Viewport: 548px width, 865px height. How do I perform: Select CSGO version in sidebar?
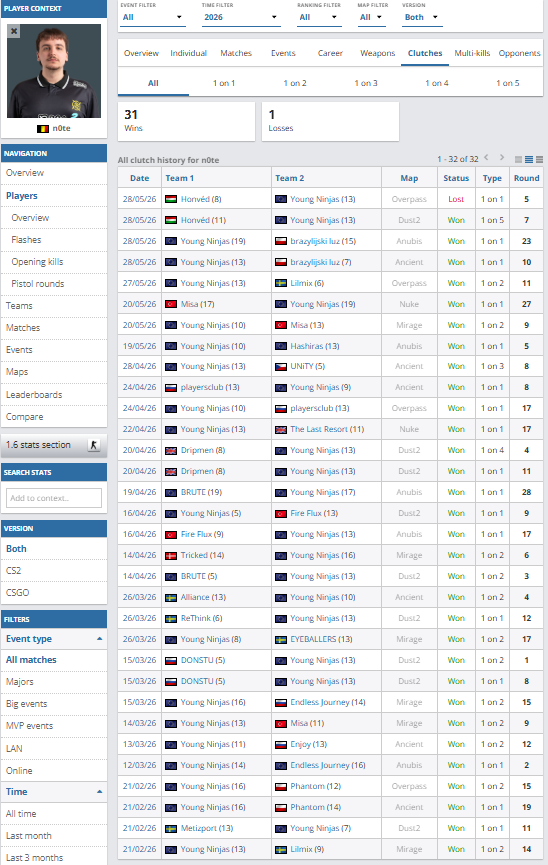[x=54, y=592]
